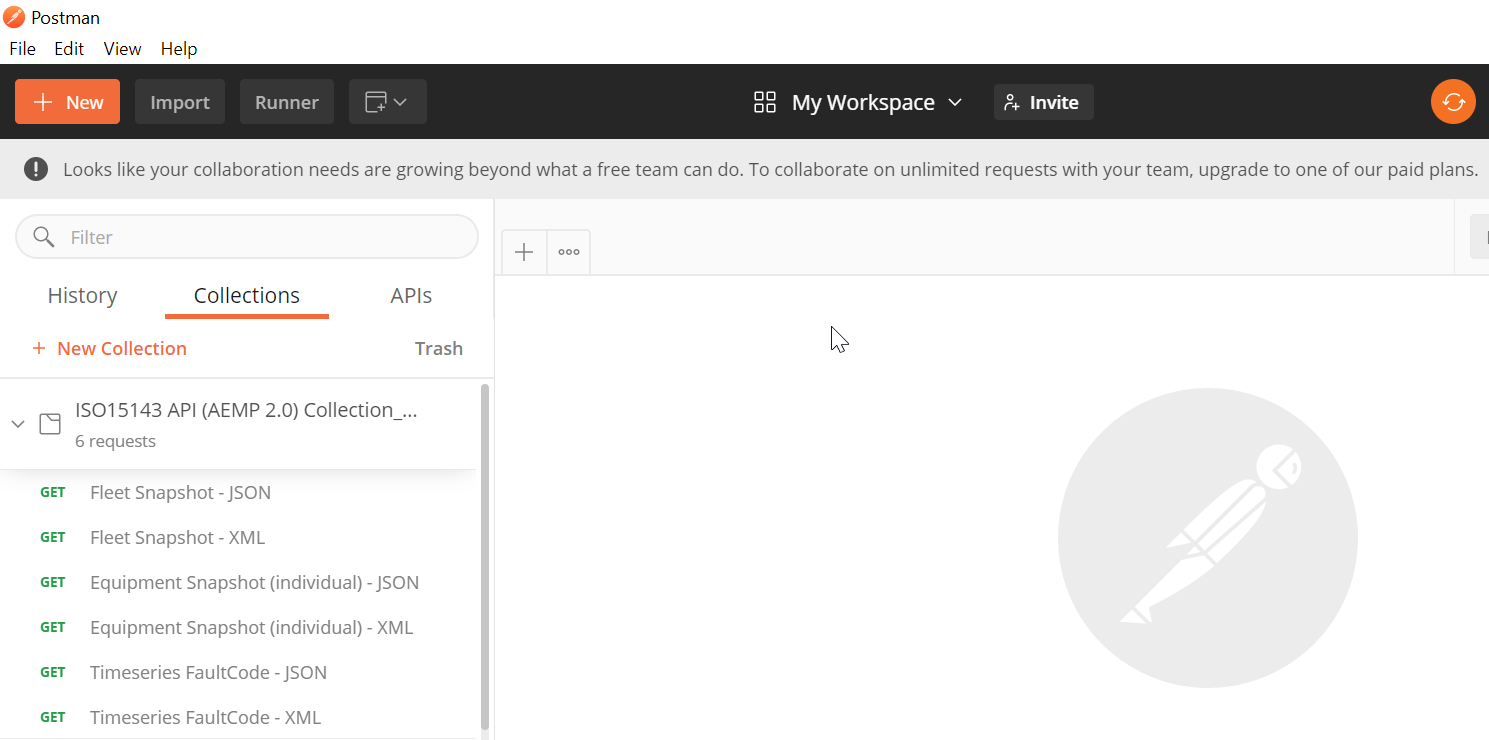Click the warning icon in upgrade banner
This screenshot has height=740, width=1489.
pos(36,169)
